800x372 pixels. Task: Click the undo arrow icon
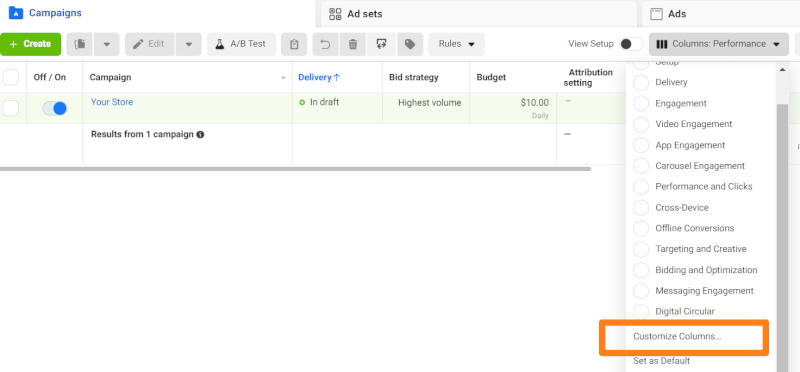(325, 44)
